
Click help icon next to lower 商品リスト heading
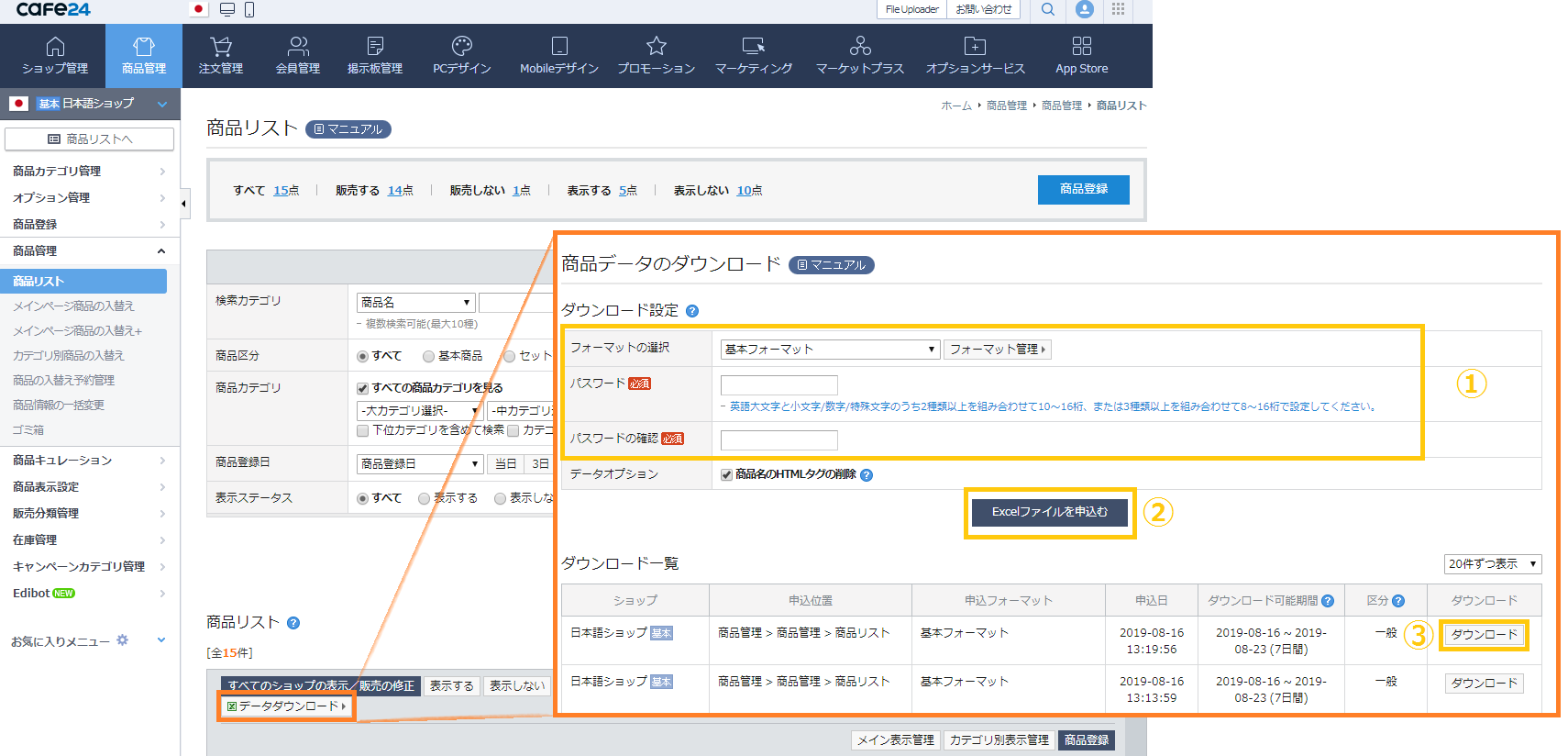point(293,623)
